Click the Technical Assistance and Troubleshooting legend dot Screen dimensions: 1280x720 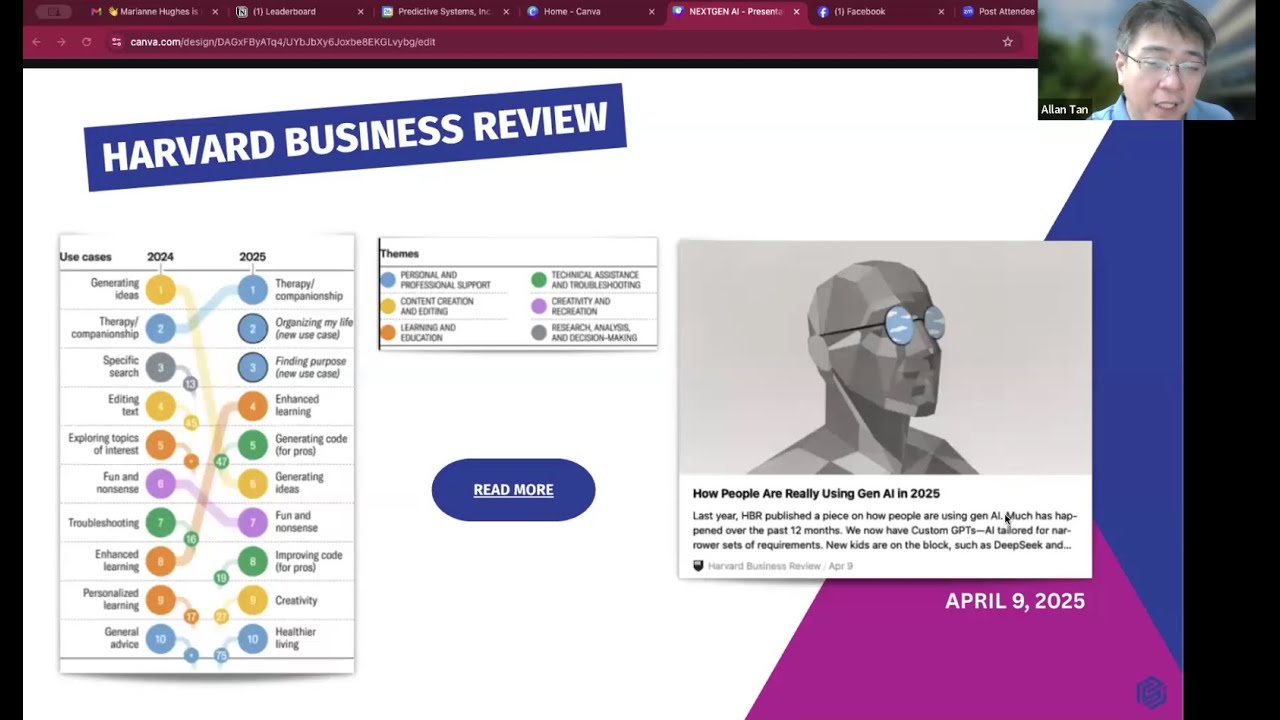click(x=539, y=280)
